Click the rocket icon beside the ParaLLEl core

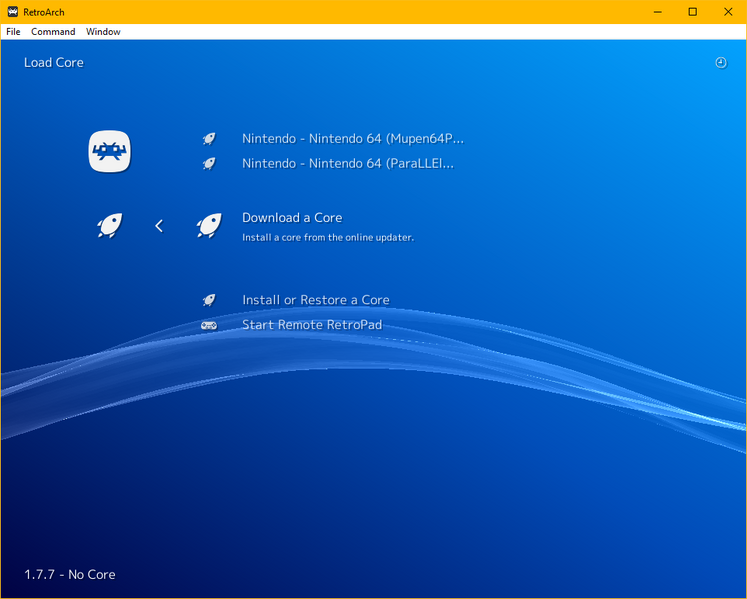pyautogui.click(x=209, y=163)
